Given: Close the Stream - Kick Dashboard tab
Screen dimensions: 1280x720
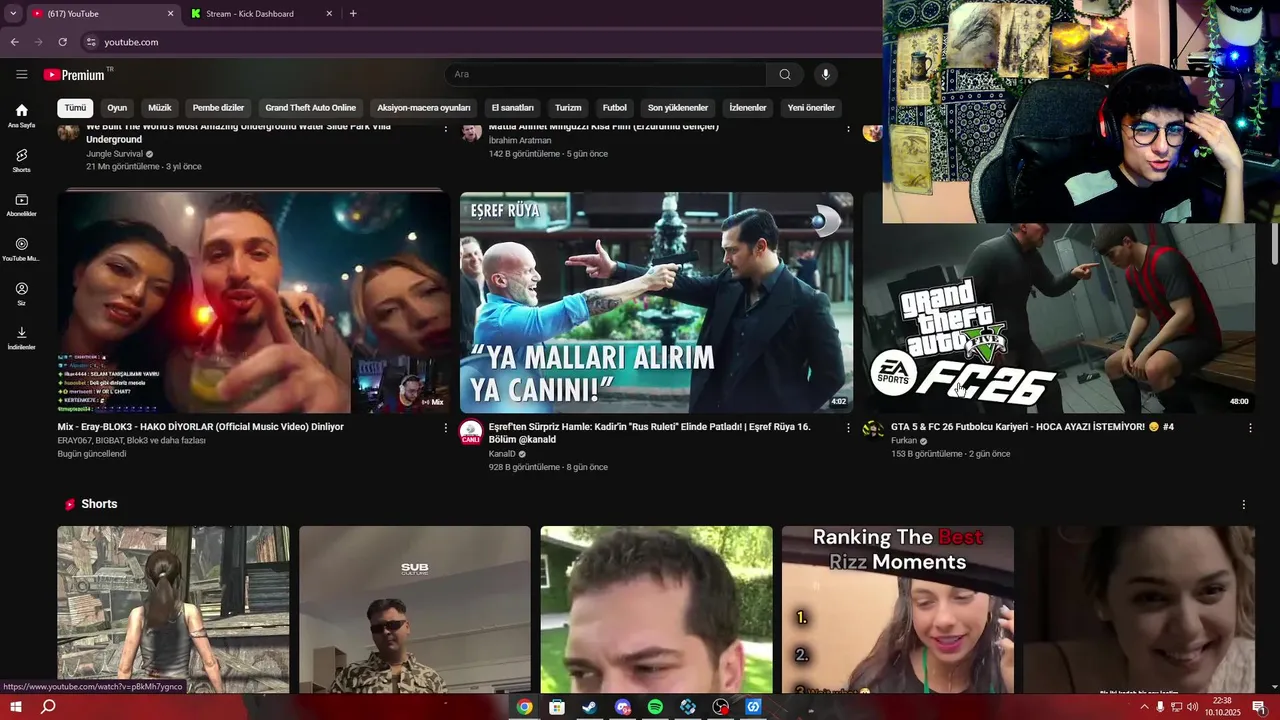Looking at the screenshot, I should tap(329, 14).
